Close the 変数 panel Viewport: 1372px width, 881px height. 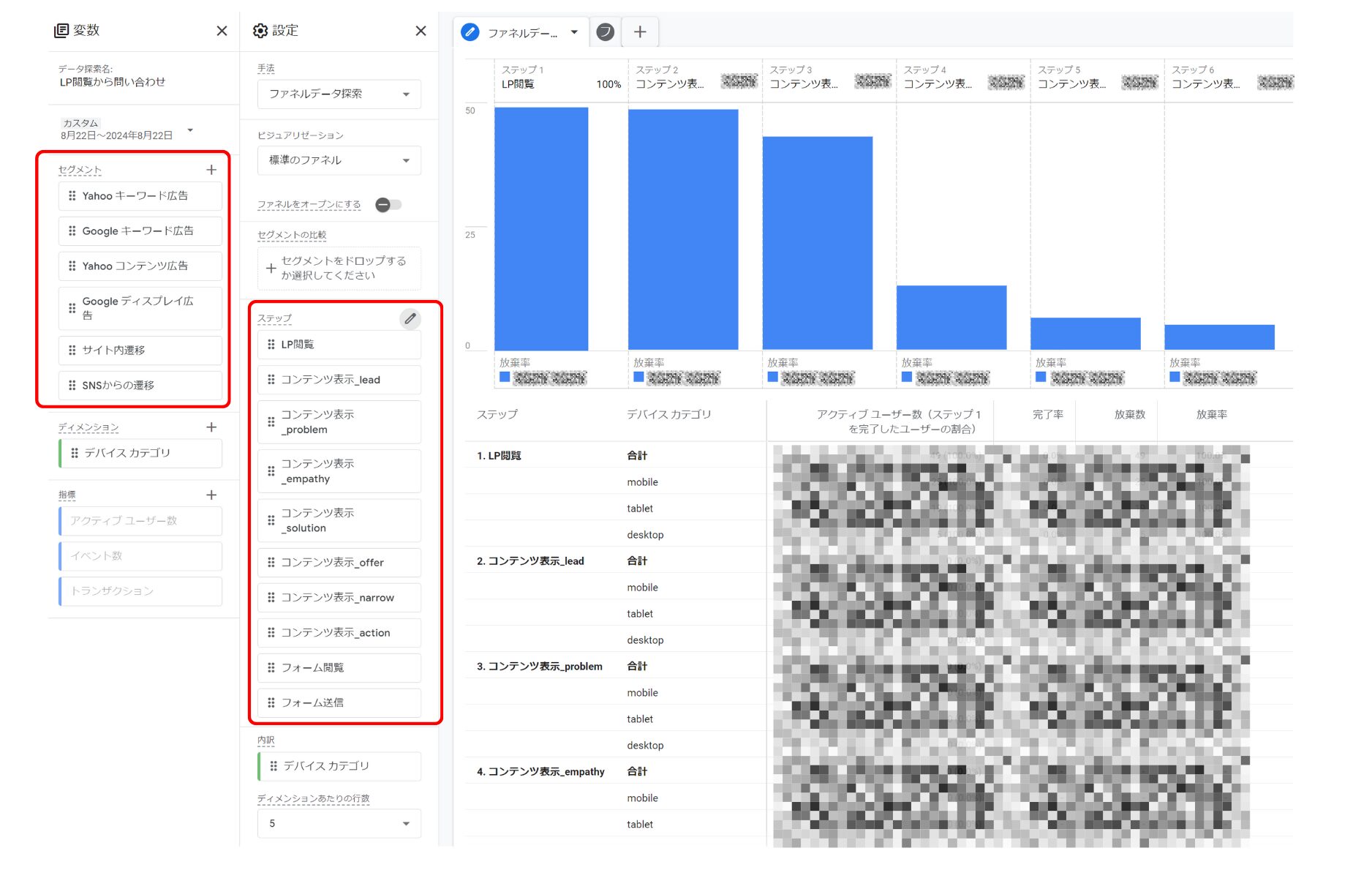222,31
